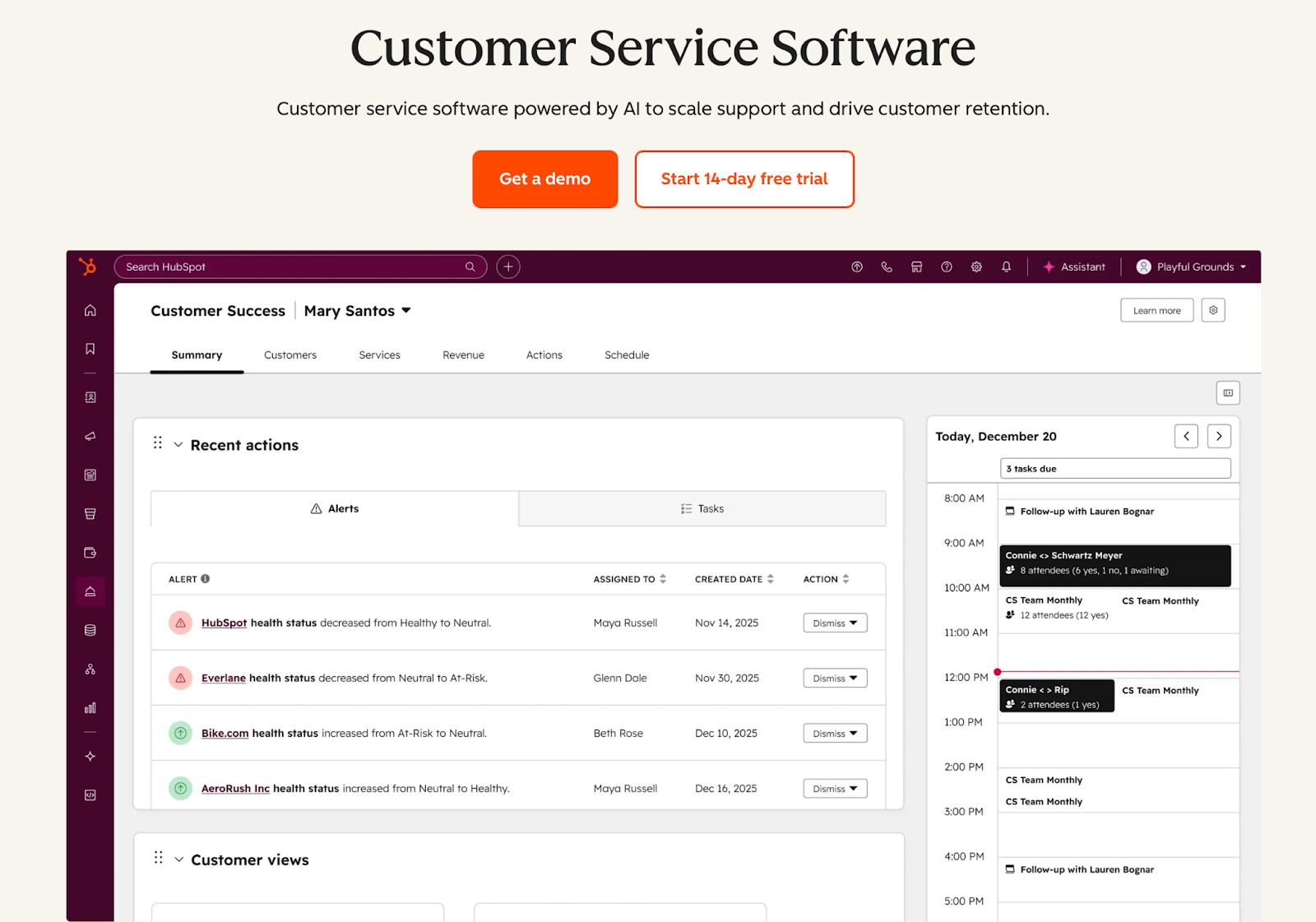Open the AeroRush Inc company link in alerts
The width and height of the screenshot is (1316, 922).
point(236,788)
